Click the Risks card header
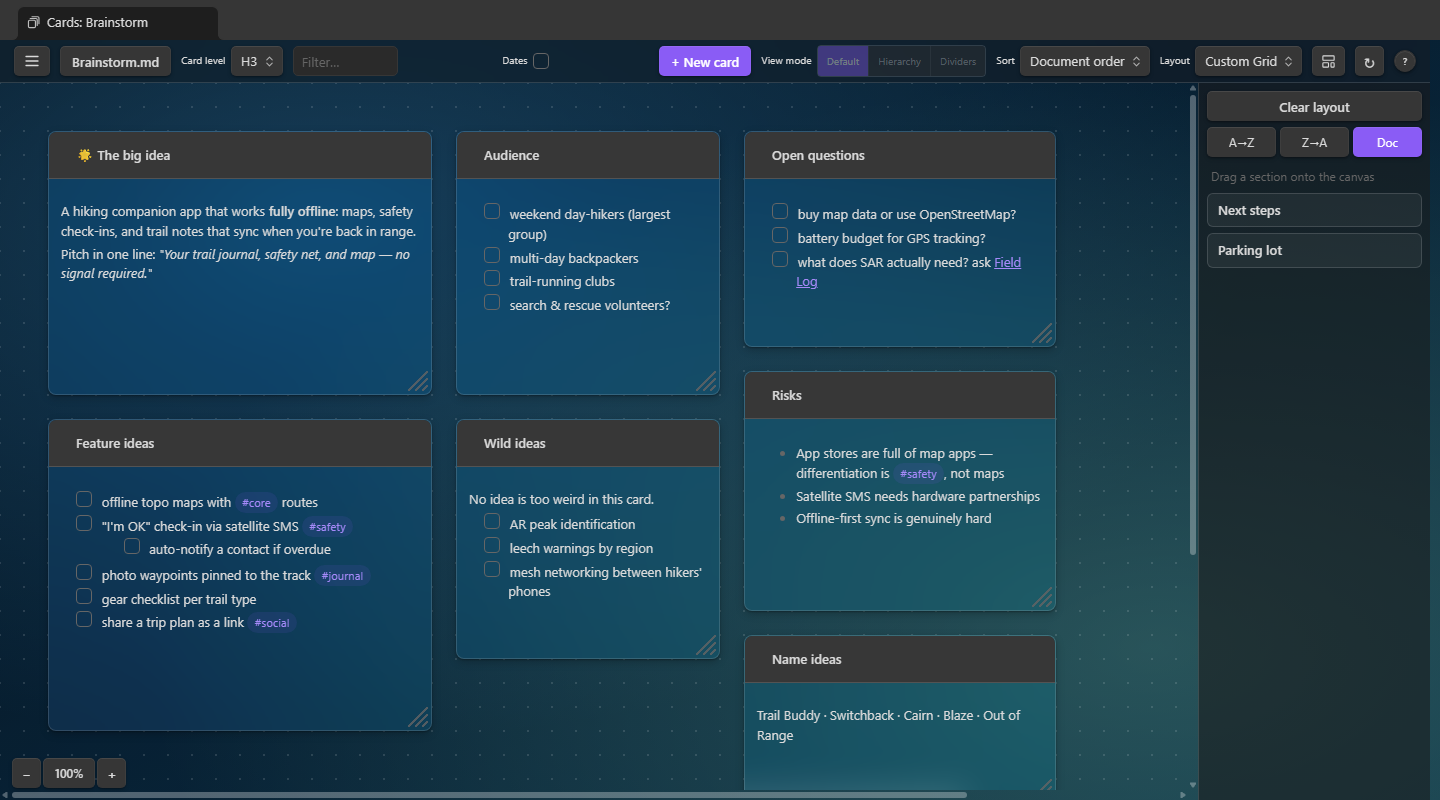Image resolution: width=1440 pixels, height=800 pixels. click(x=900, y=395)
